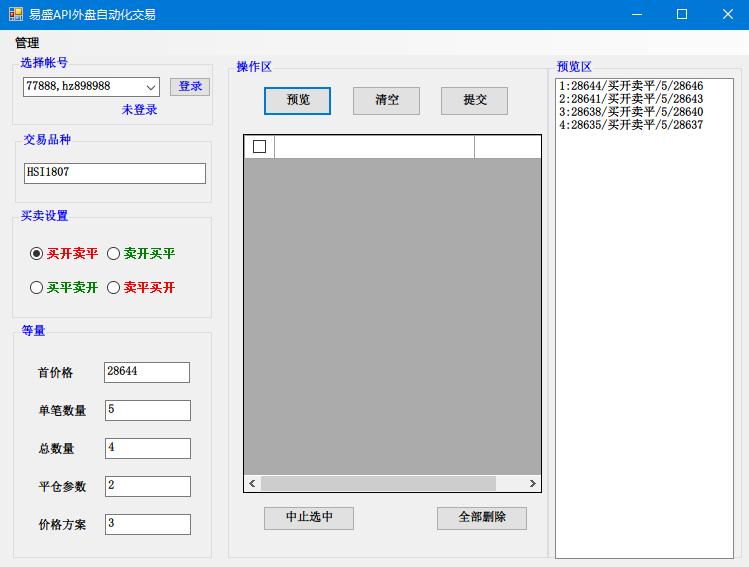Expand the account selection dropdown
Screen dimensions: 749x567
[151, 87]
